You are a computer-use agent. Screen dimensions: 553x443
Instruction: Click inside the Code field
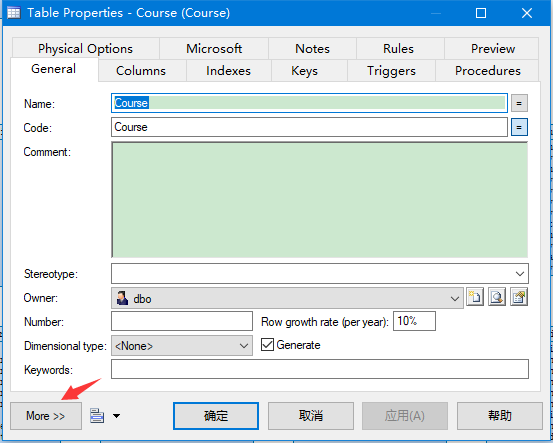coord(309,127)
